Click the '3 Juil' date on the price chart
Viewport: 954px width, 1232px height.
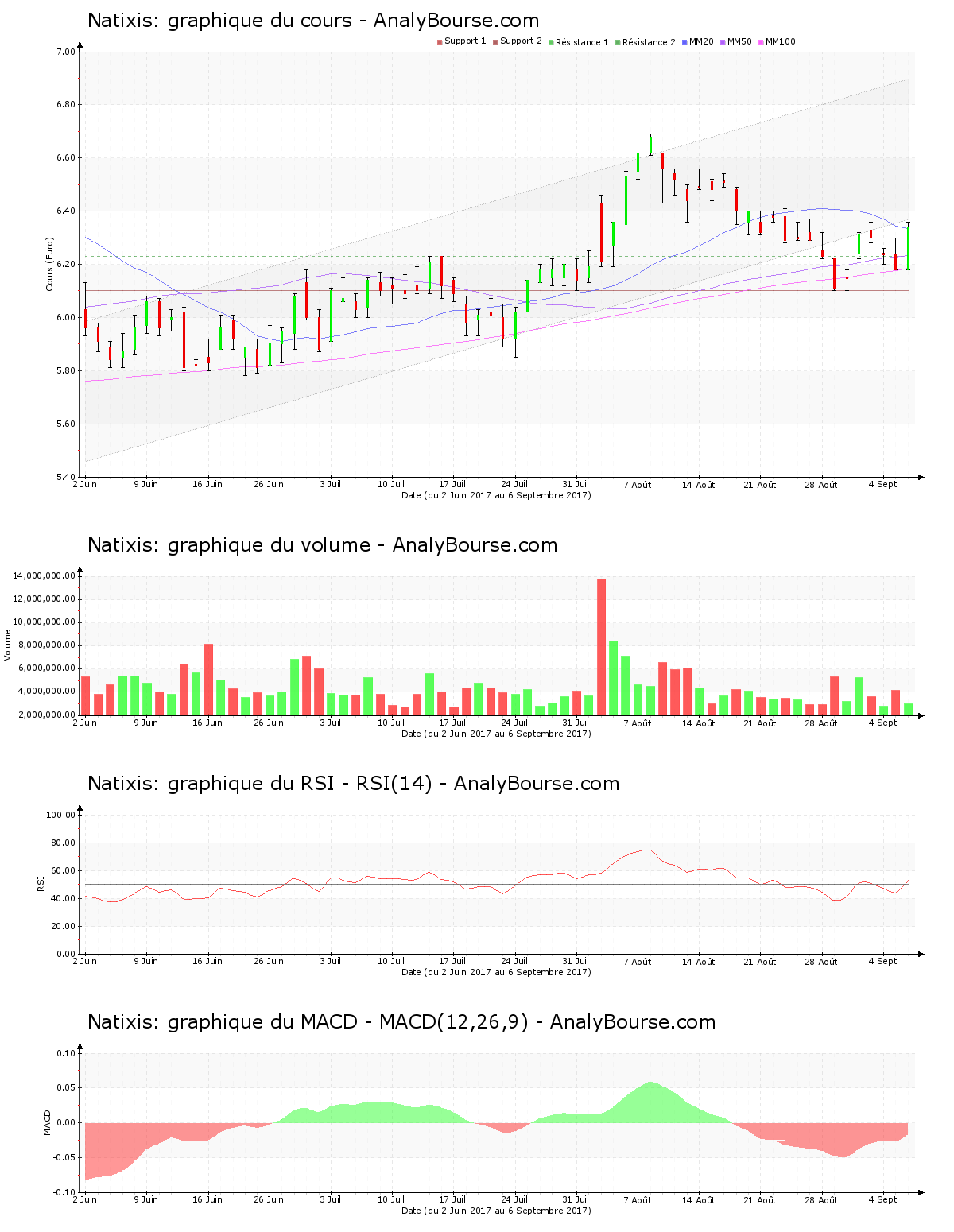click(331, 484)
